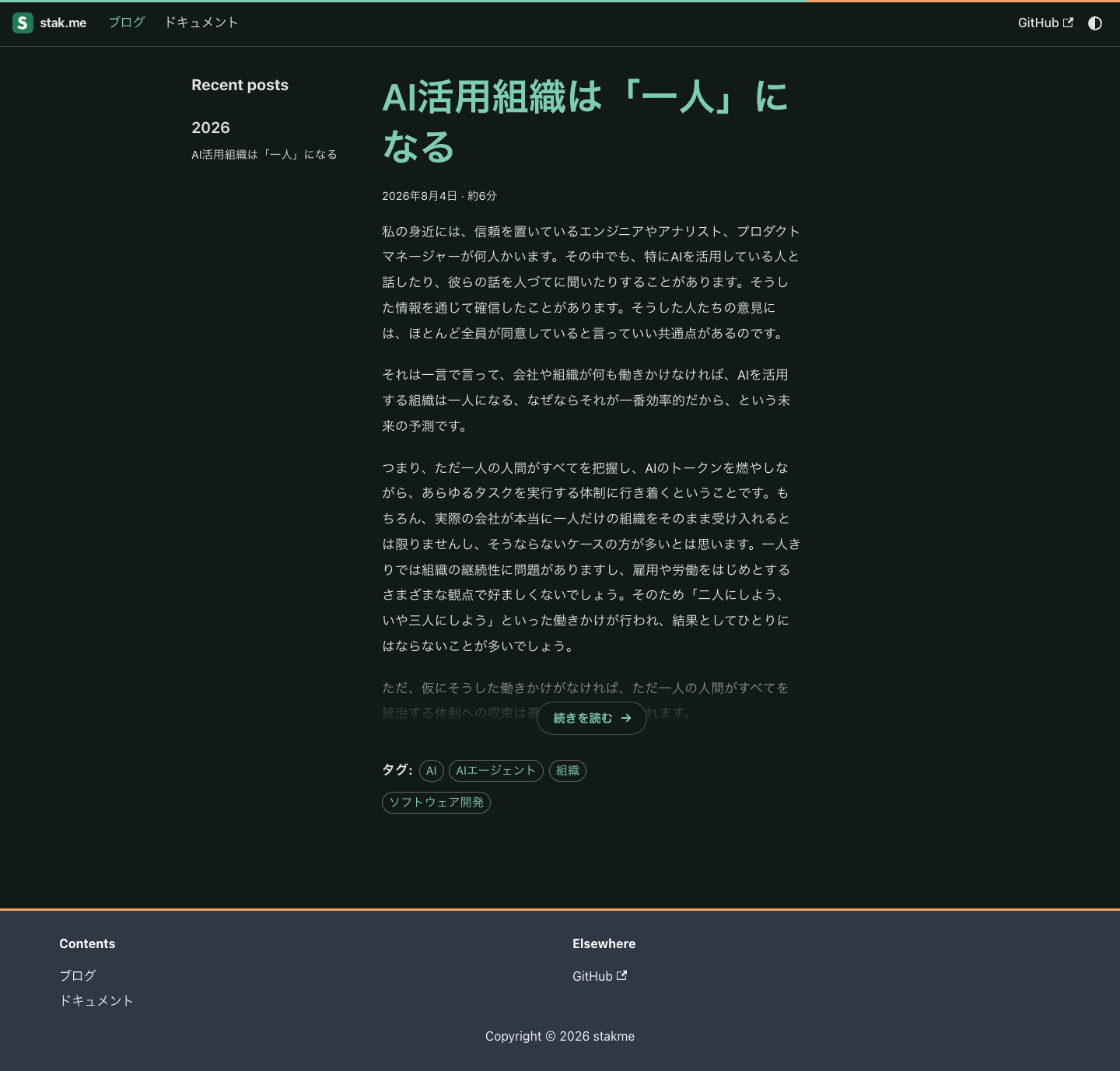Click the Recent posts sidebar heading
Image resolution: width=1120 pixels, height=1071 pixels.
click(x=240, y=86)
